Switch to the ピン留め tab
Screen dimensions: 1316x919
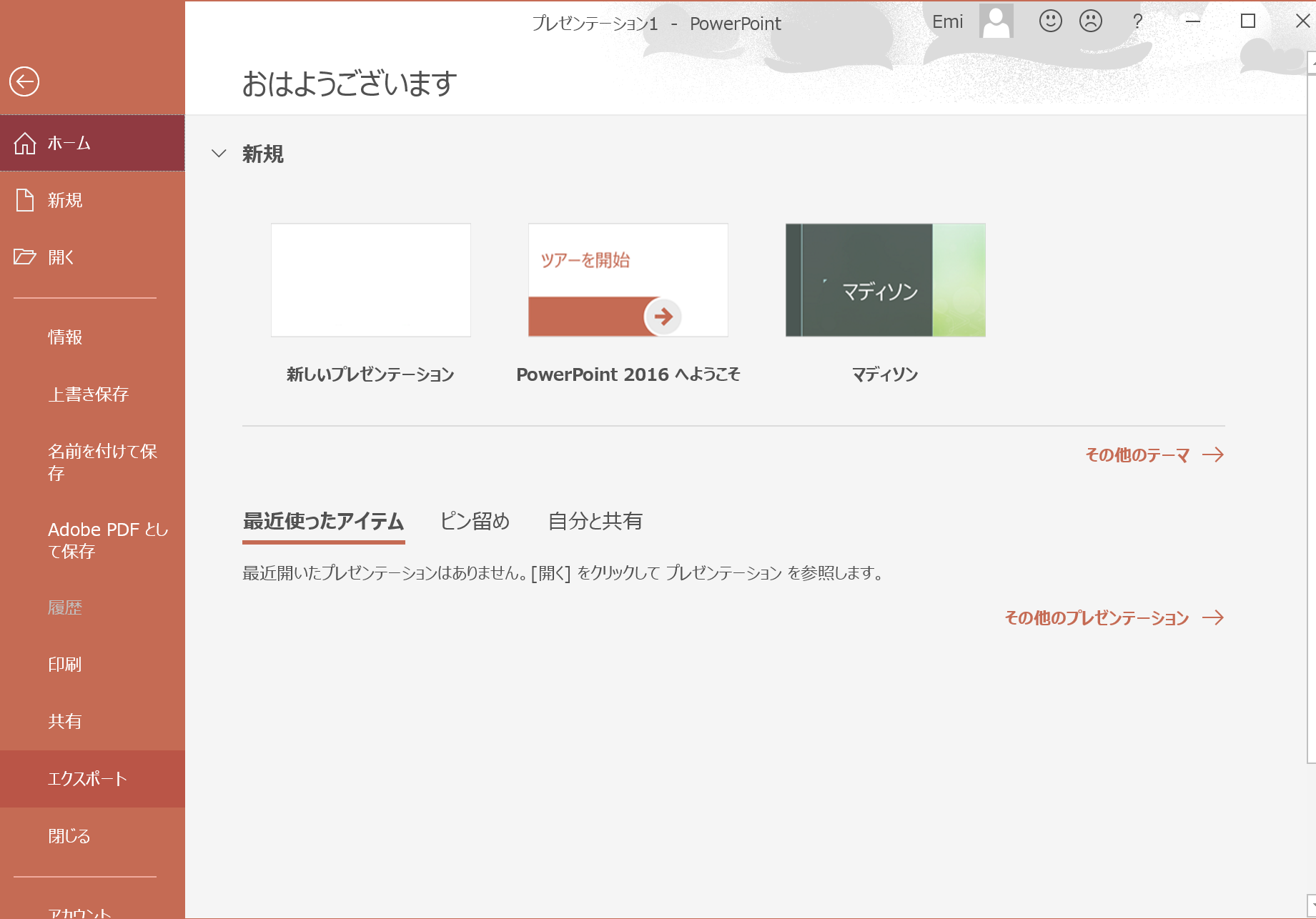click(x=475, y=521)
